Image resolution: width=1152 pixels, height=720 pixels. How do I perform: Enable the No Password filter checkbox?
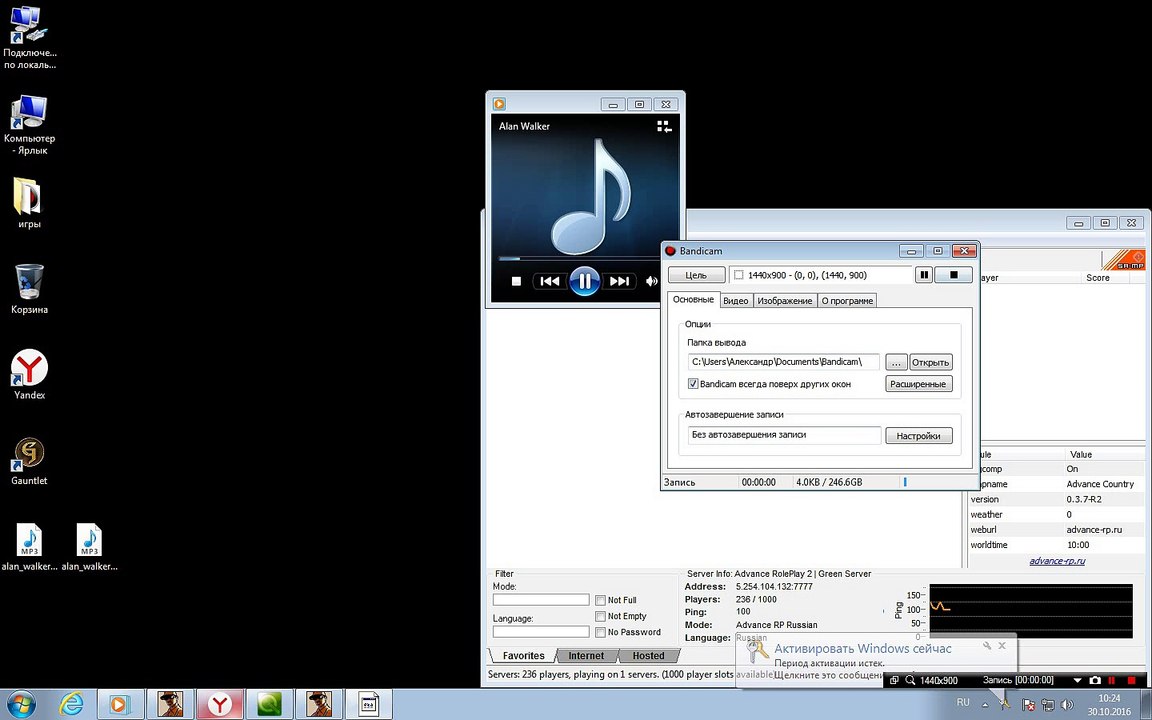point(600,633)
